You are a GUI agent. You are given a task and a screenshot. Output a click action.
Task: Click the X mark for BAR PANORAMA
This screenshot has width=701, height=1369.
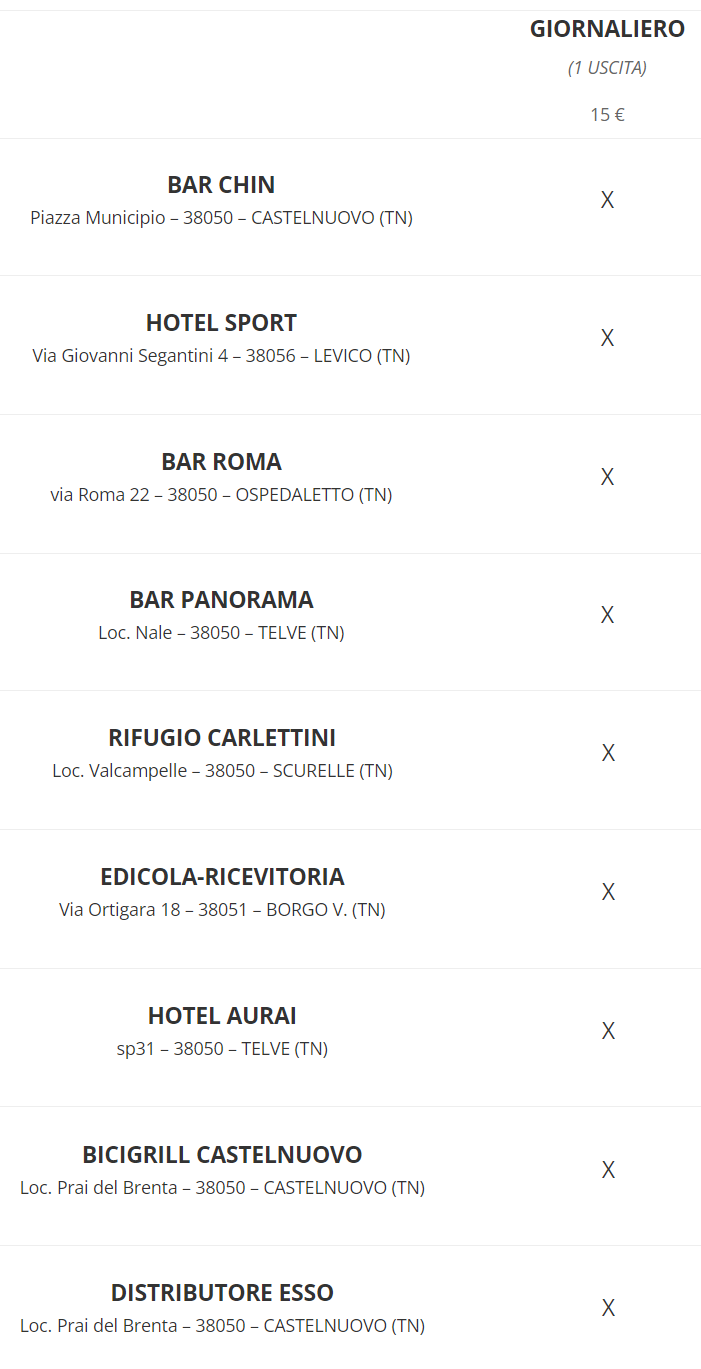pos(607,615)
